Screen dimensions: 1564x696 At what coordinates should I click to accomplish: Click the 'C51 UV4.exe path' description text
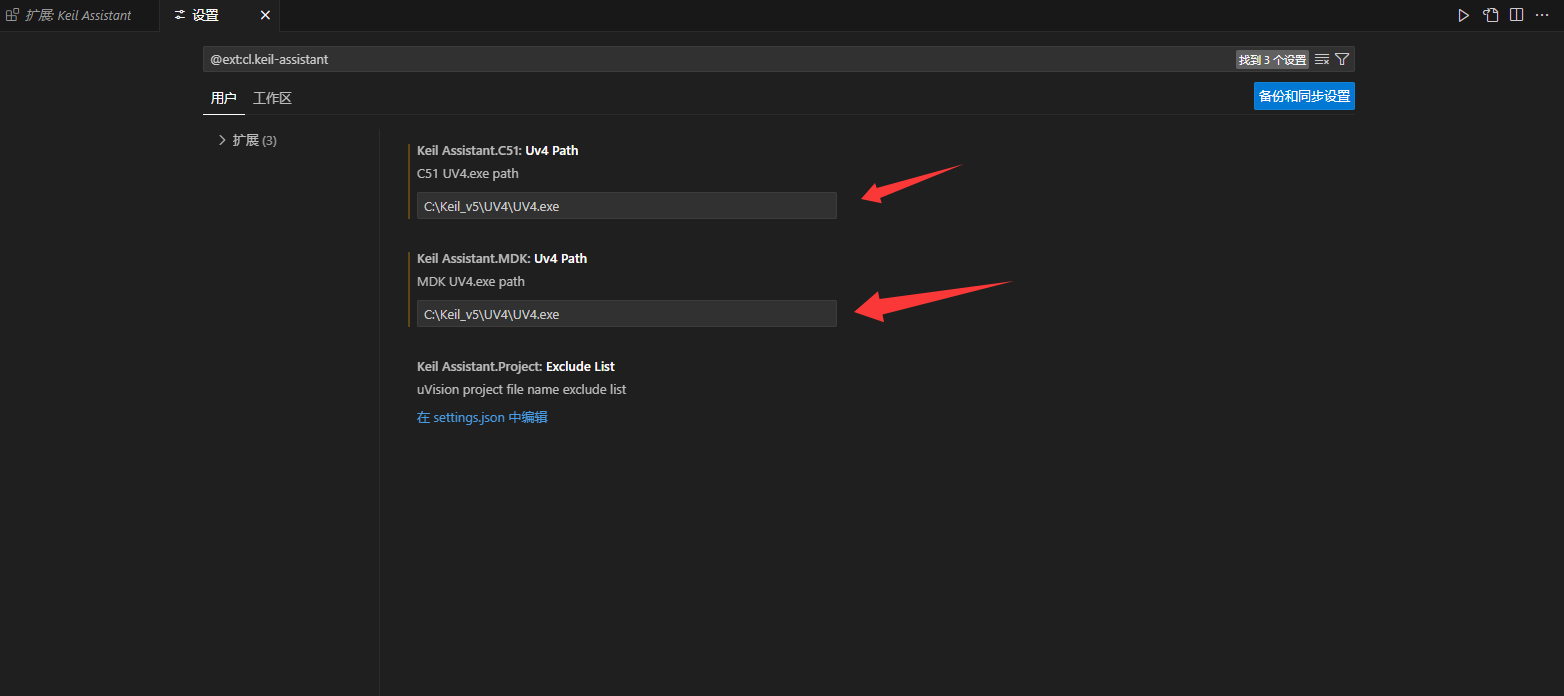click(x=468, y=174)
